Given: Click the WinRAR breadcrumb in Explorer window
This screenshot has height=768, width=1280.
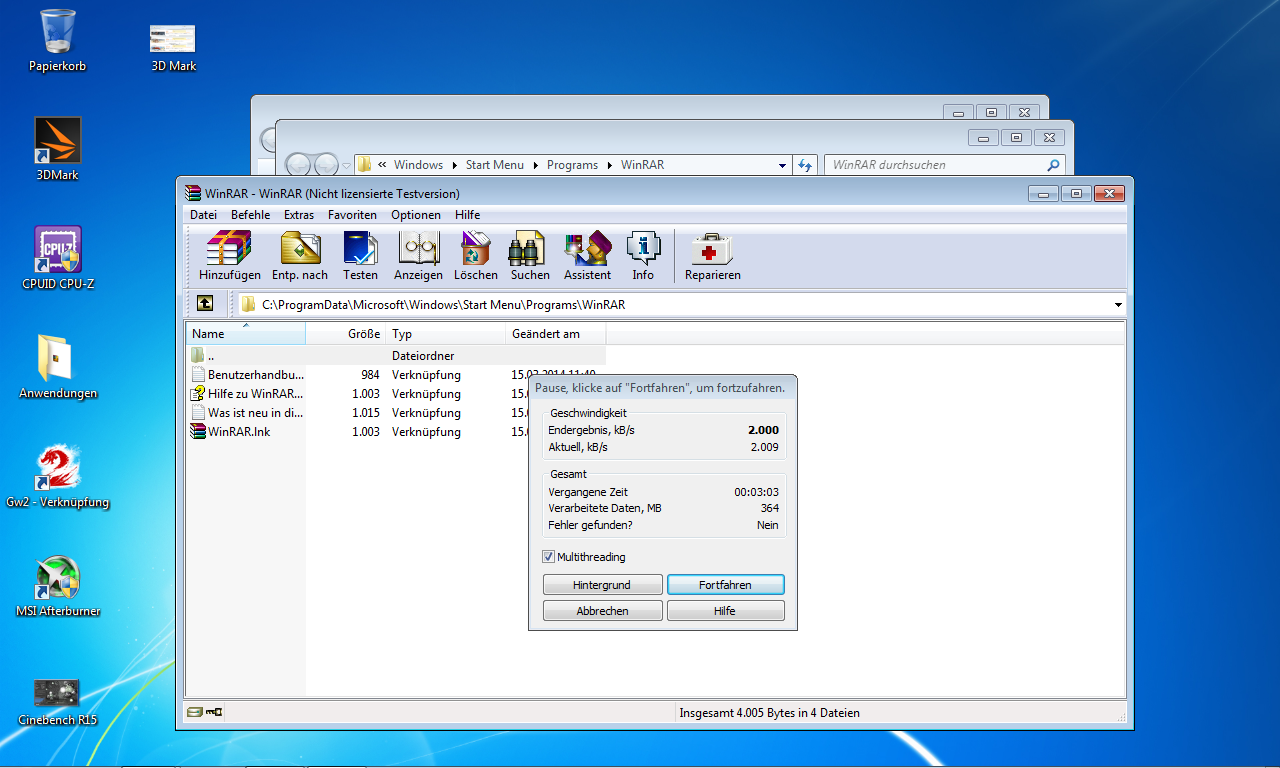Looking at the screenshot, I should point(642,165).
